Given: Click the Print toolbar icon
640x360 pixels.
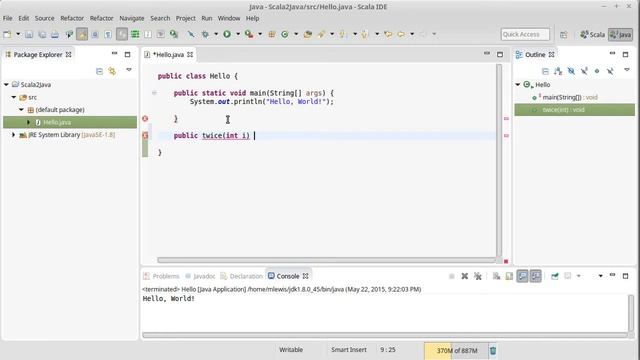Looking at the screenshot, I should tap(55, 34).
